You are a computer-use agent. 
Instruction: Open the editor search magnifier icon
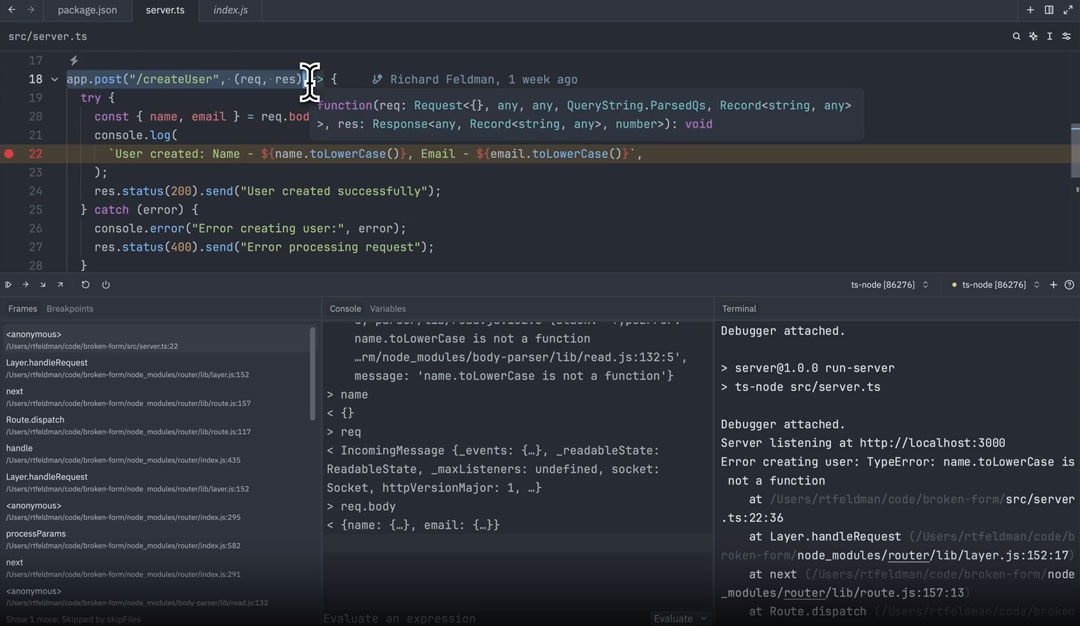click(x=1016, y=36)
